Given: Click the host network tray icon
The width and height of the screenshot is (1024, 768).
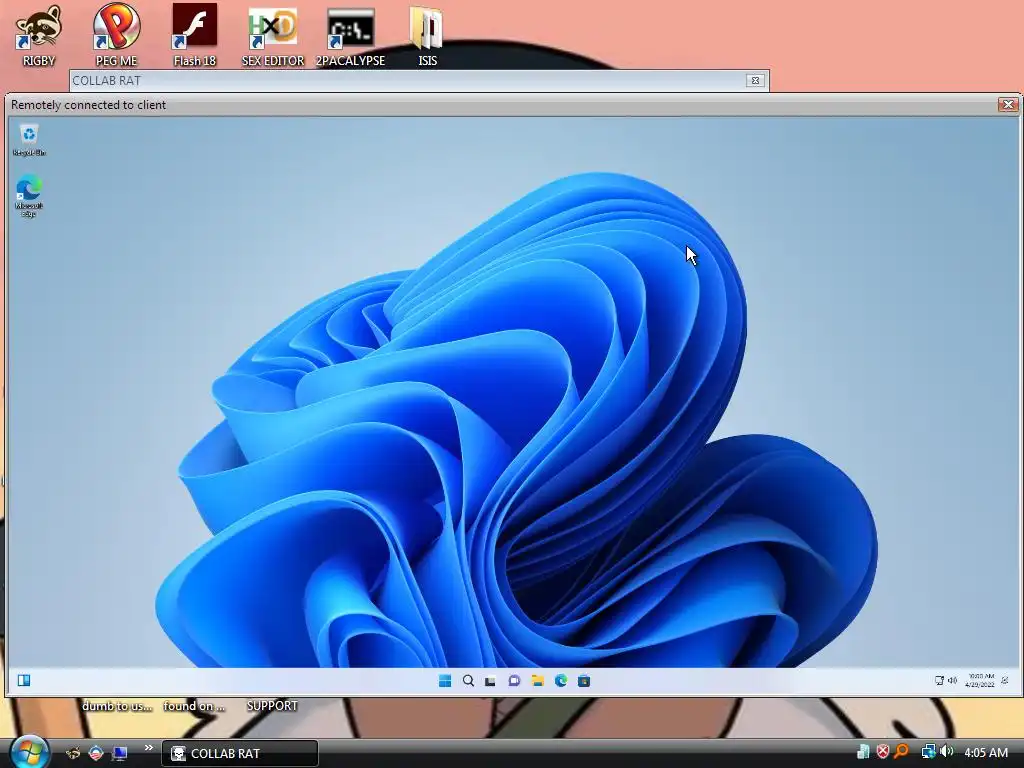Looking at the screenshot, I should [x=928, y=752].
